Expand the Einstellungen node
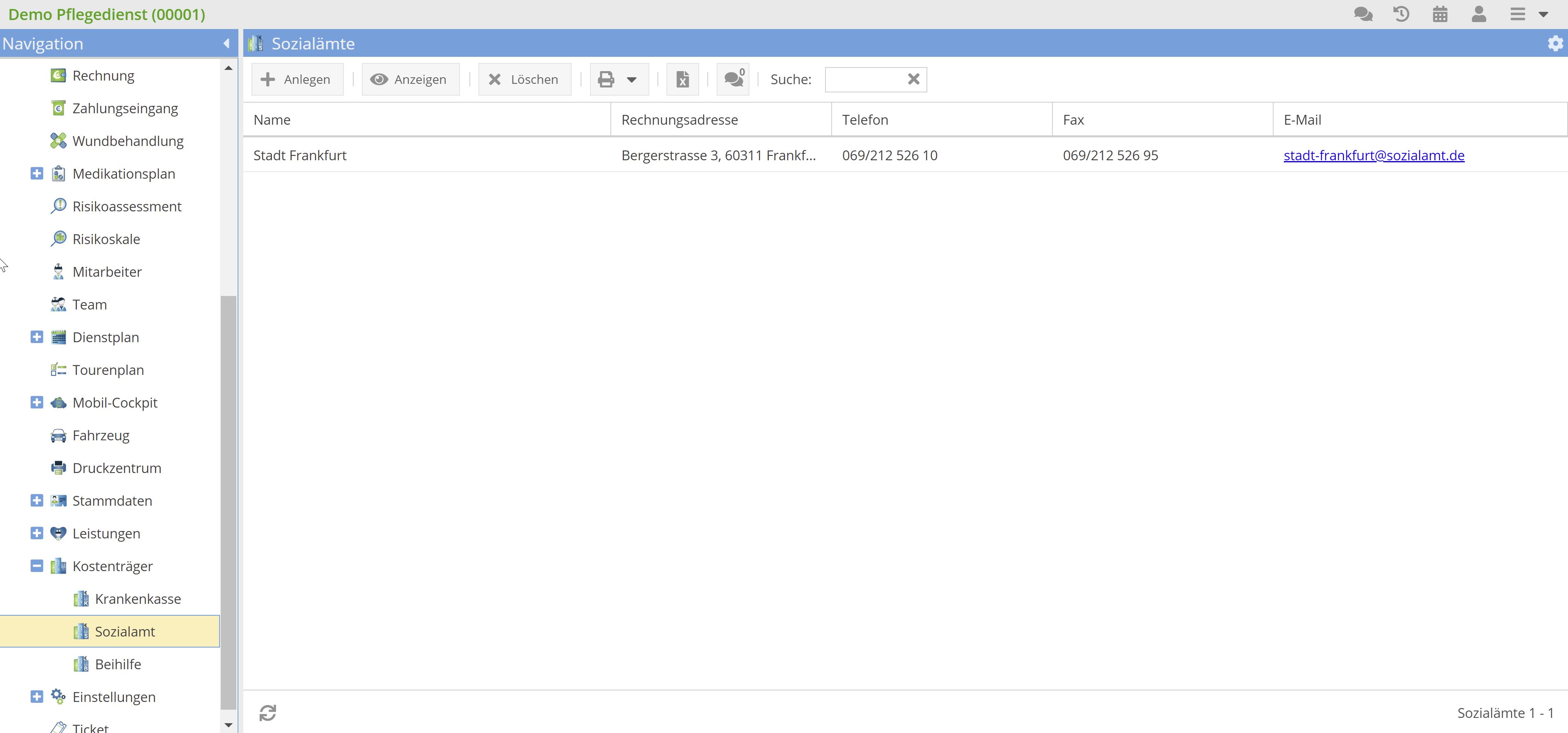Viewport: 1568px width, 733px height. point(36,697)
